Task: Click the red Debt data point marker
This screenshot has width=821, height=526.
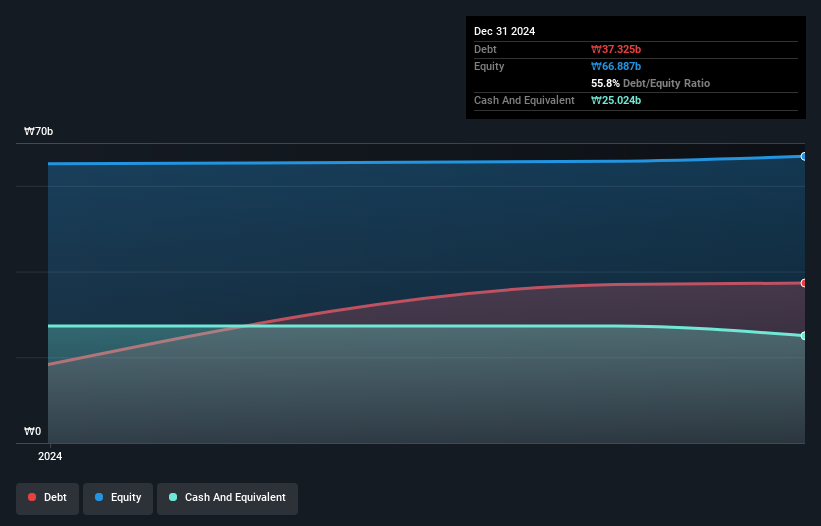Action: coord(804,283)
